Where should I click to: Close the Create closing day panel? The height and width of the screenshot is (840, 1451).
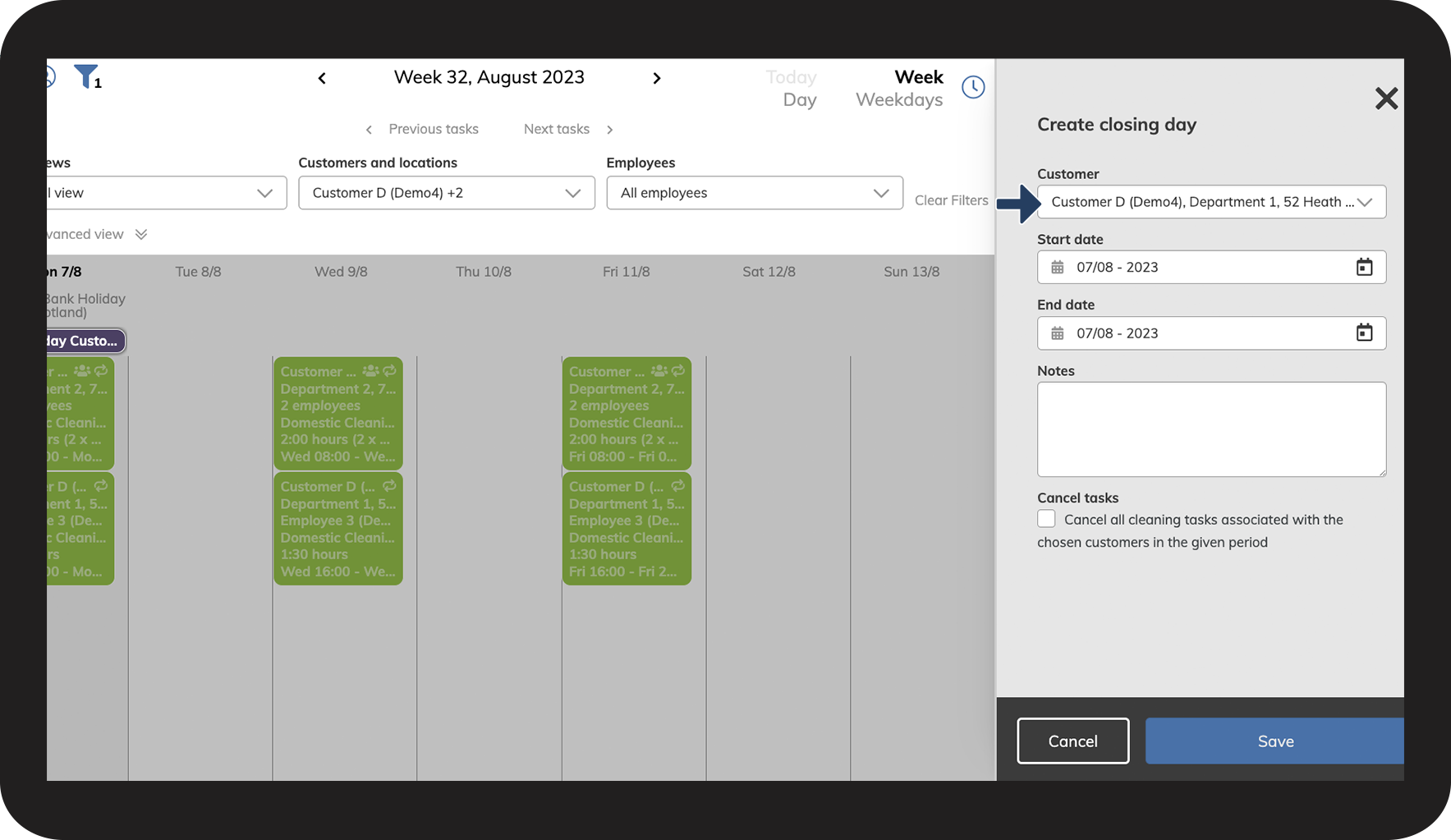tap(1386, 99)
